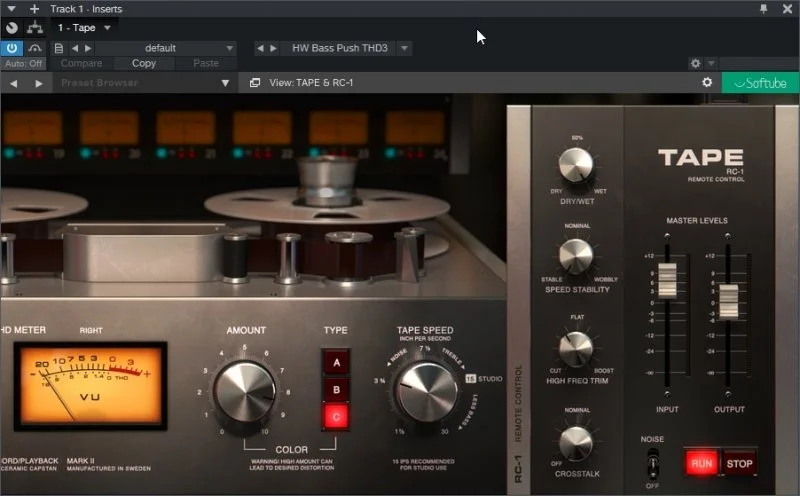Click the red RUN button
The image size is (800, 496).
(x=702, y=464)
